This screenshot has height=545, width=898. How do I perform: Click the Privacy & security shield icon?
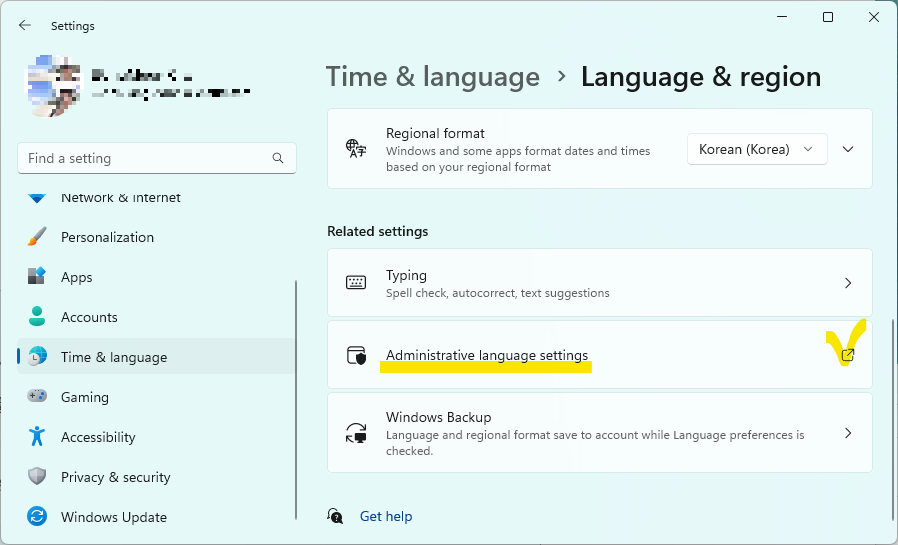[x=37, y=476]
